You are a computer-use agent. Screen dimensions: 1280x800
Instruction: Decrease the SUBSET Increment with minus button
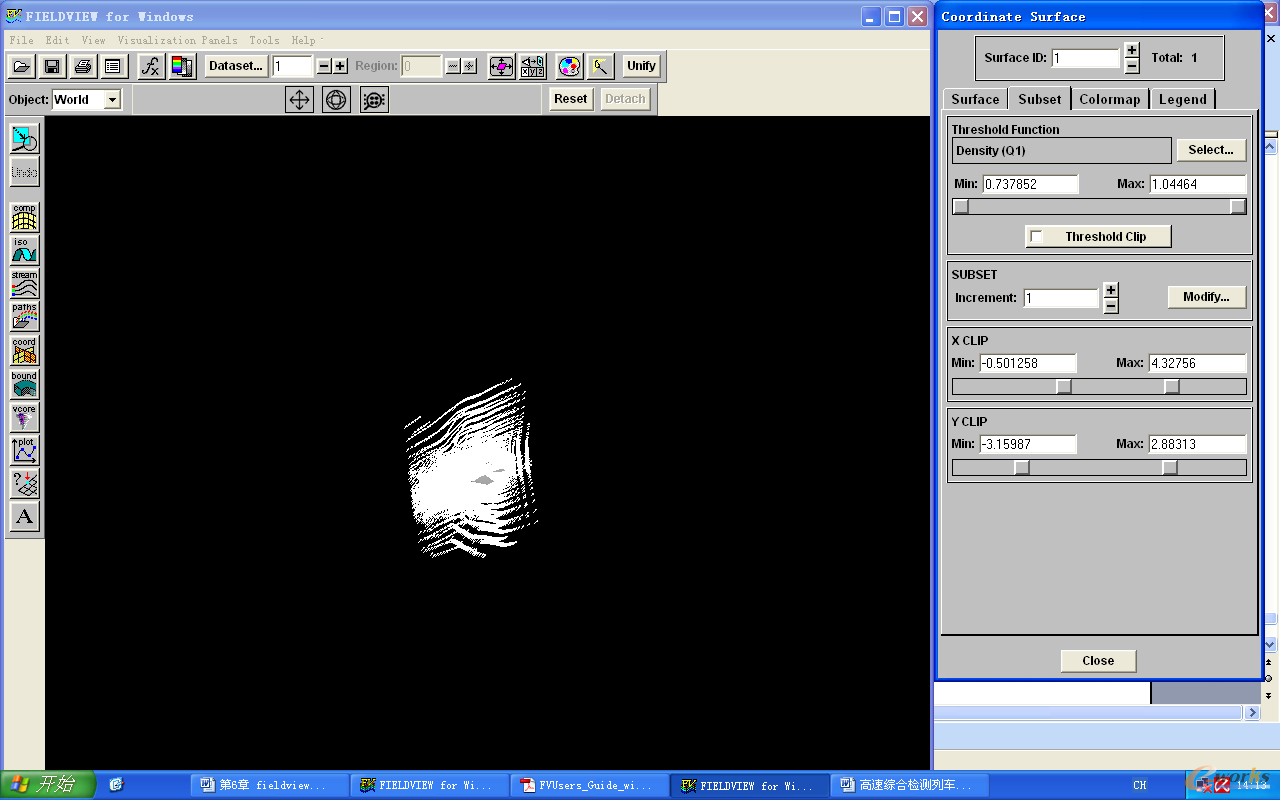[x=1111, y=306]
